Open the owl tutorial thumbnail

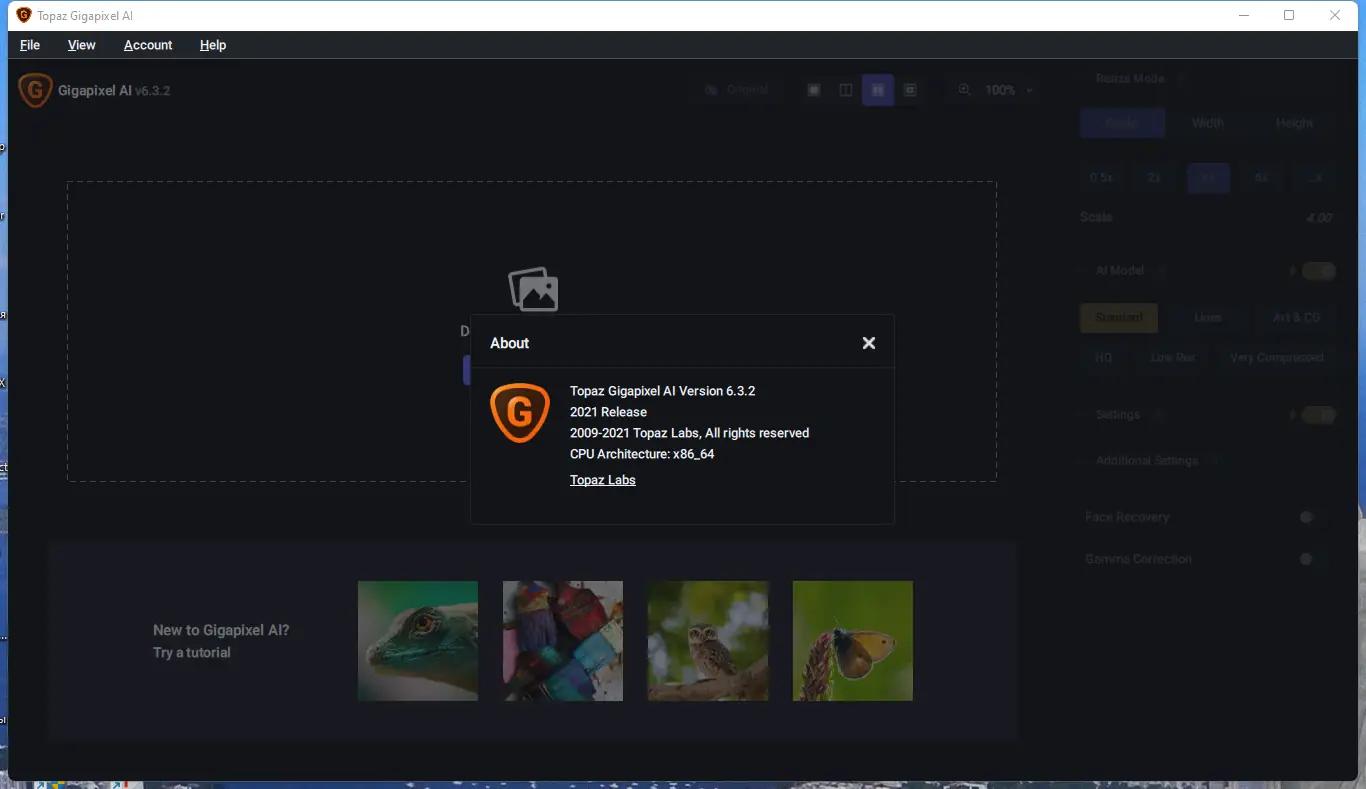tap(707, 640)
